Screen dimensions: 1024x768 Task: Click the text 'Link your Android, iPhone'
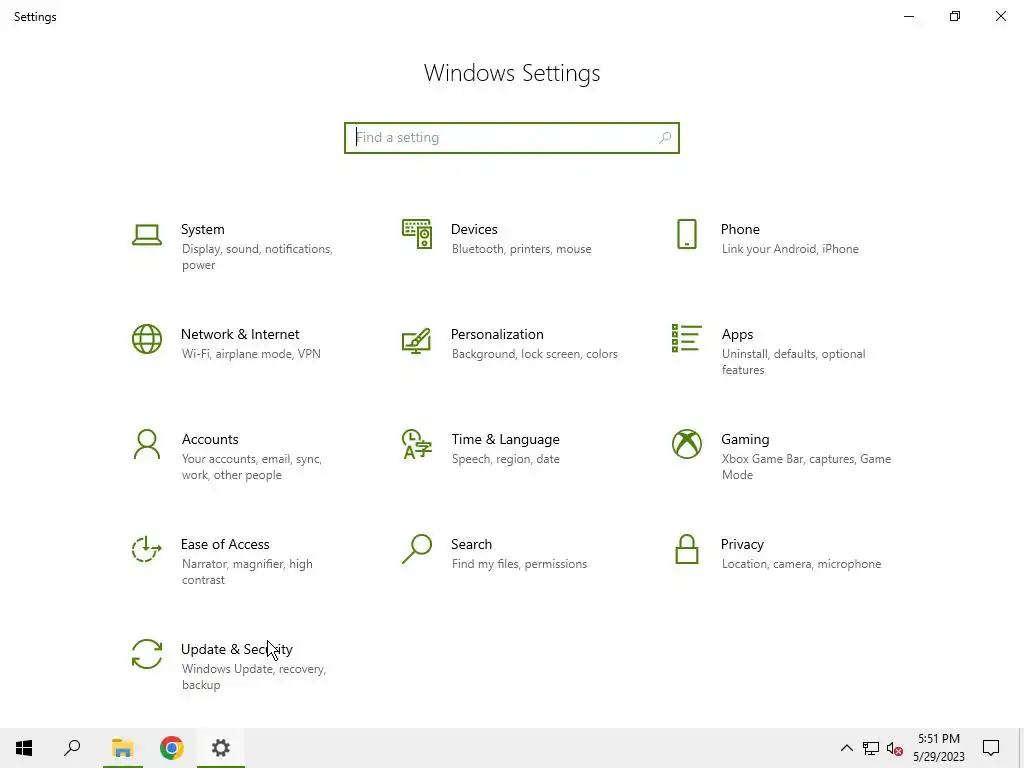pos(790,249)
